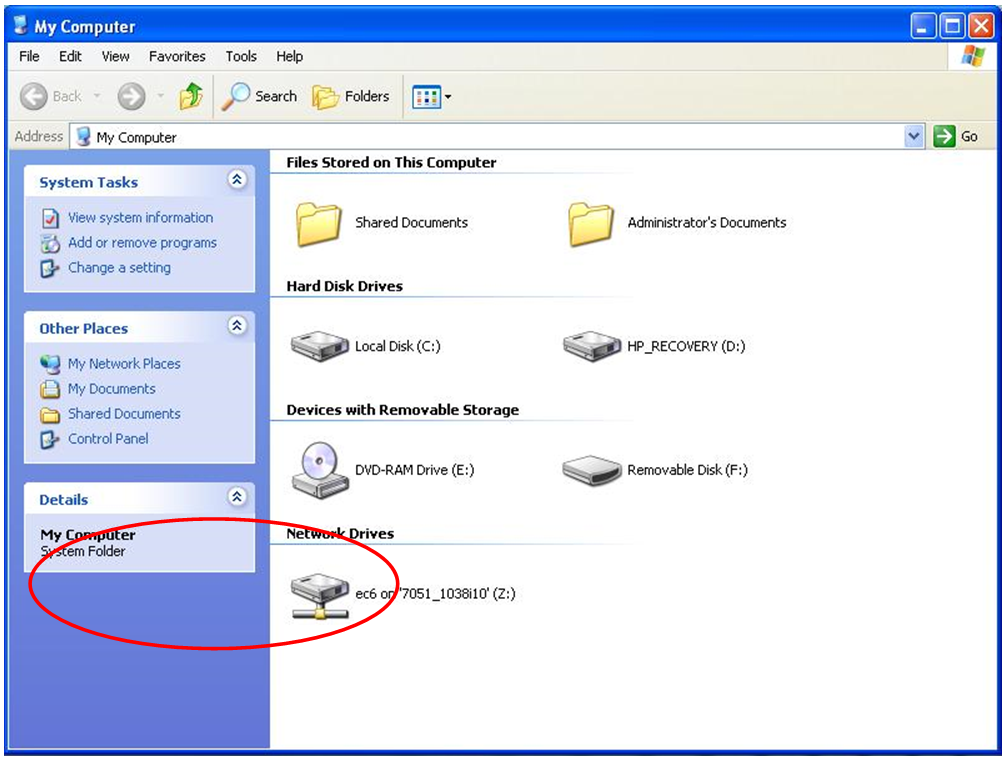Select the HP_RECOVERY (D:) drive icon

[x=592, y=347]
